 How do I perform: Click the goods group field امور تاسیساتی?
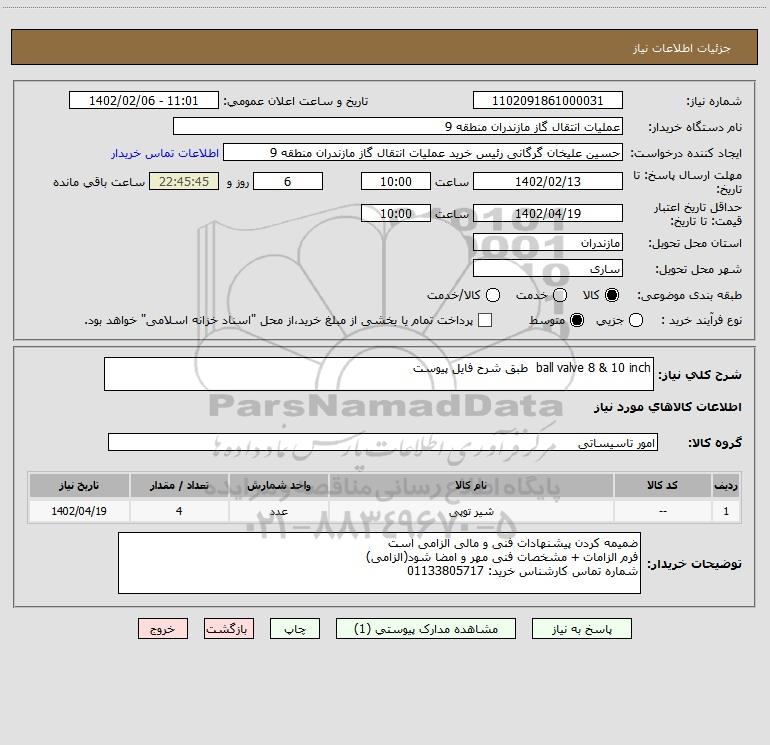point(383,442)
